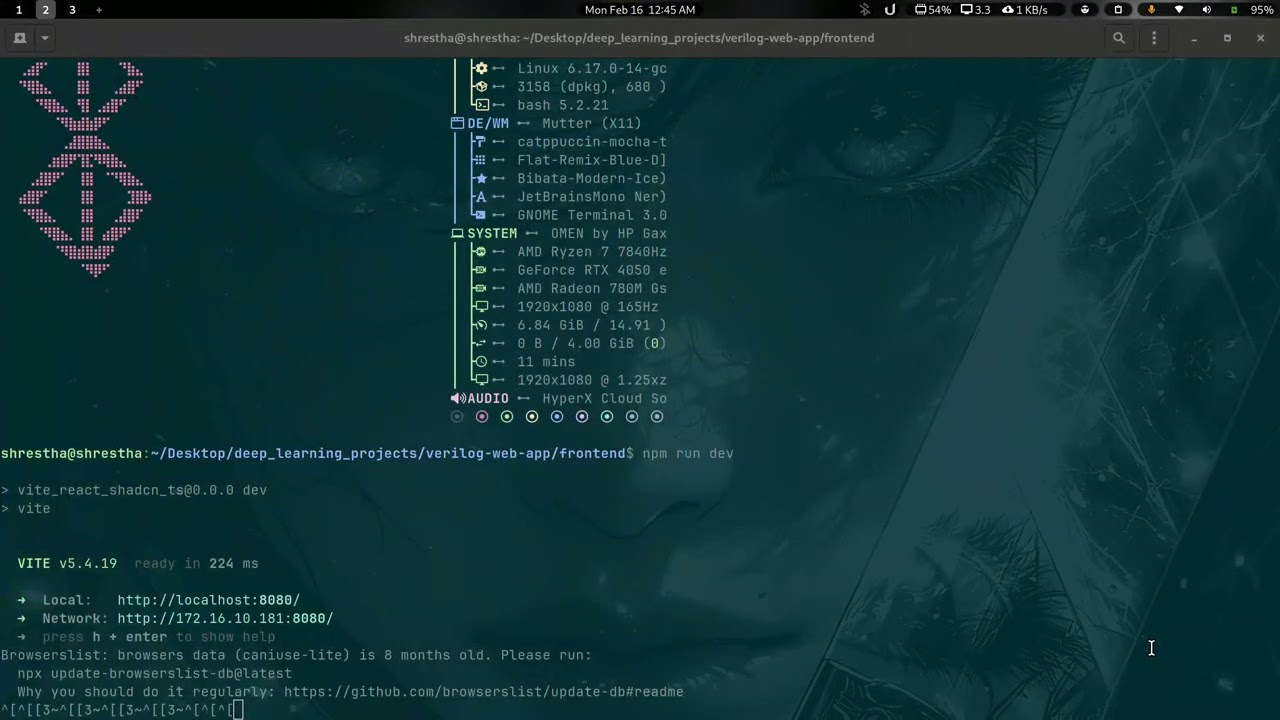The width and height of the screenshot is (1280, 720).
Task: Open the clock showing Mon Feb 16
Action: tap(640, 10)
